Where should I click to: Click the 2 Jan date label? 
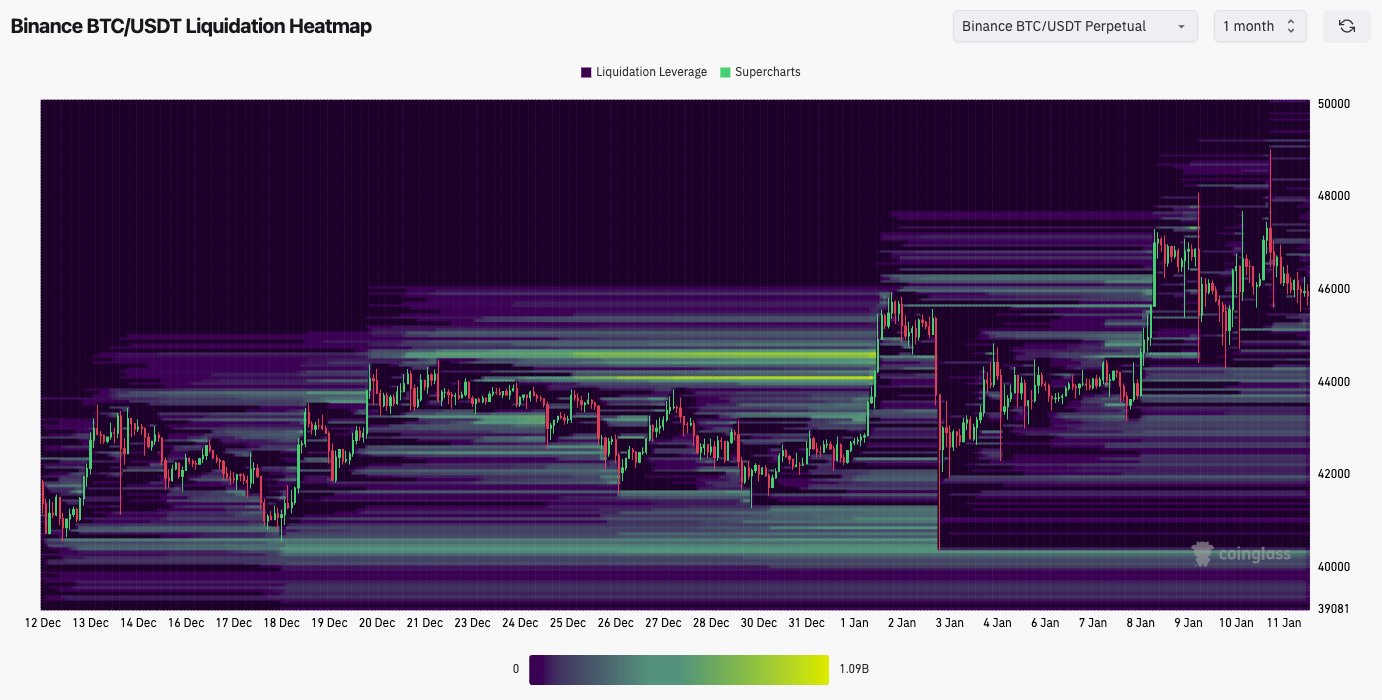(x=901, y=623)
